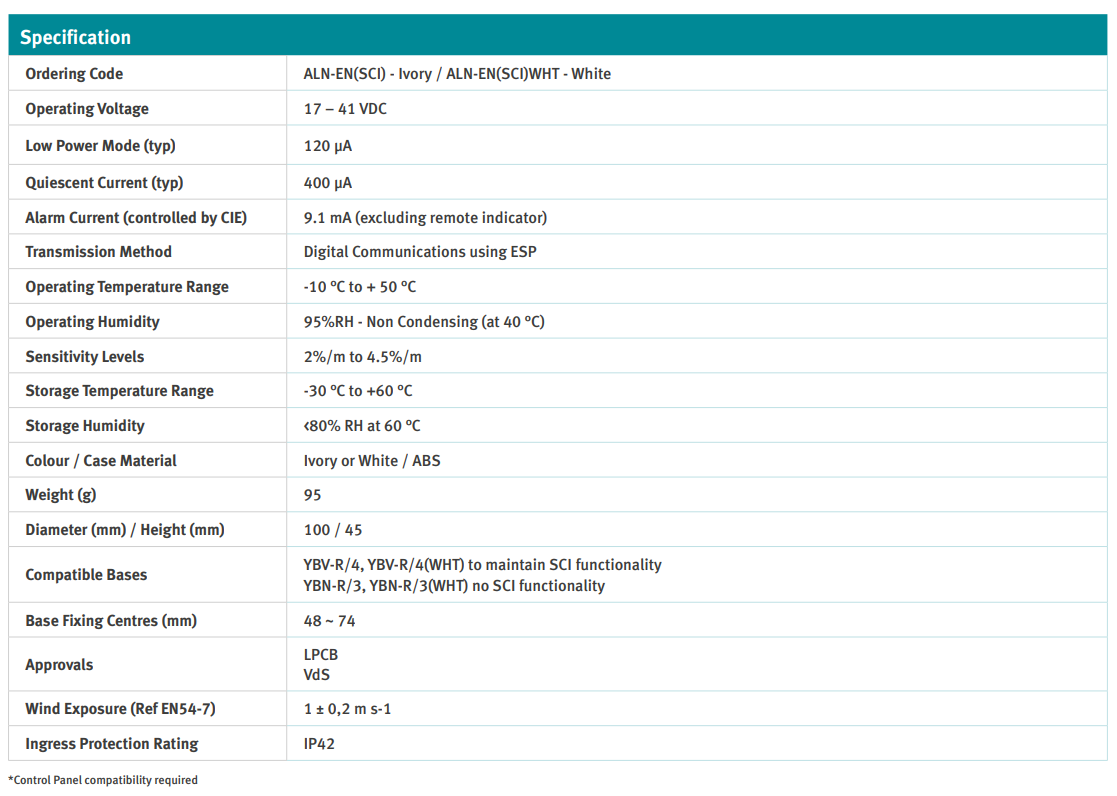The height and width of the screenshot is (796, 1117).
Task: Select the Colour / Case Material label
Action: pyautogui.click(x=101, y=461)
